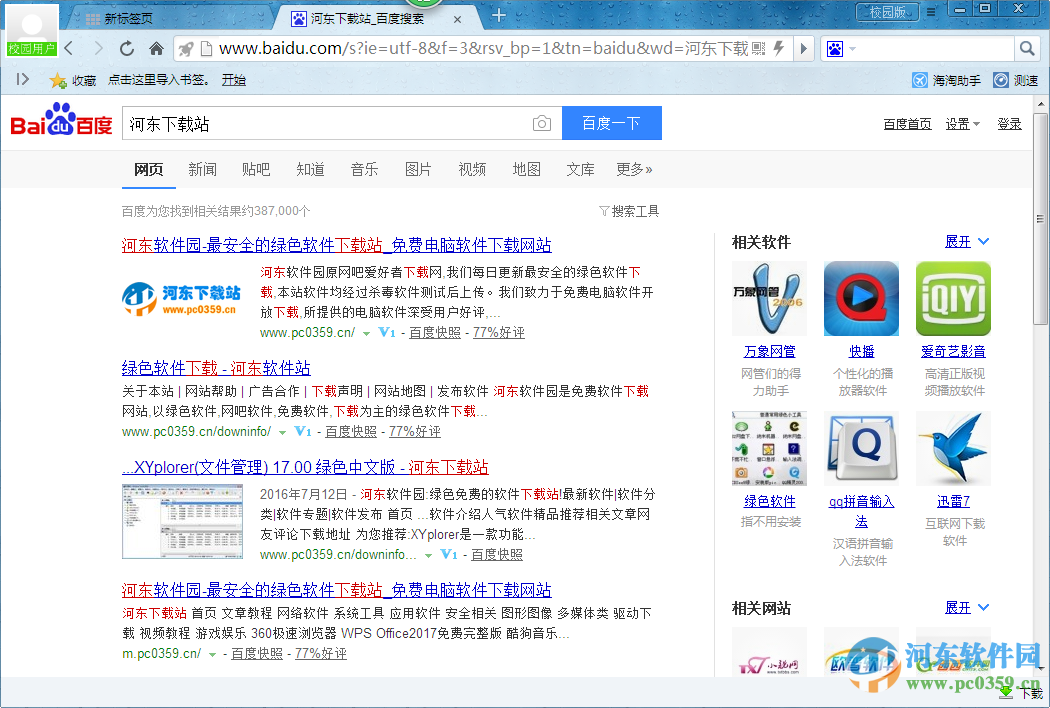Open a new tab with the plus button
1050x708 pixels.
[x=499, y=15]
